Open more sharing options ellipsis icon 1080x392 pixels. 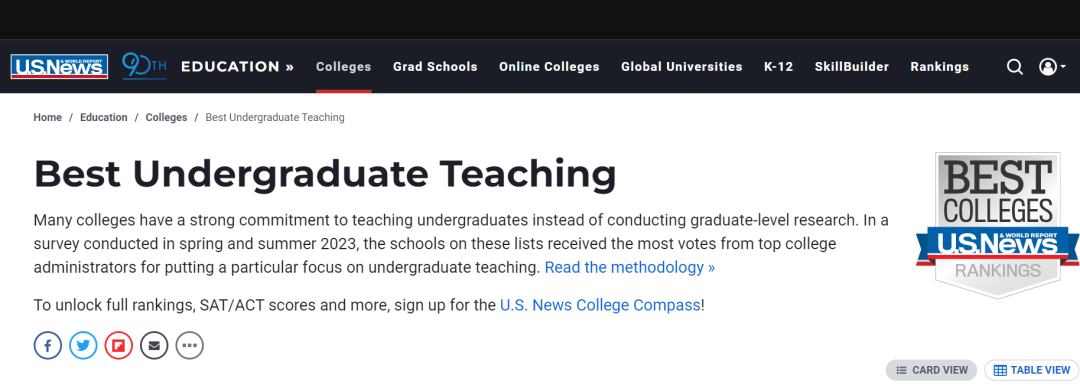click(x=189, y=345)
